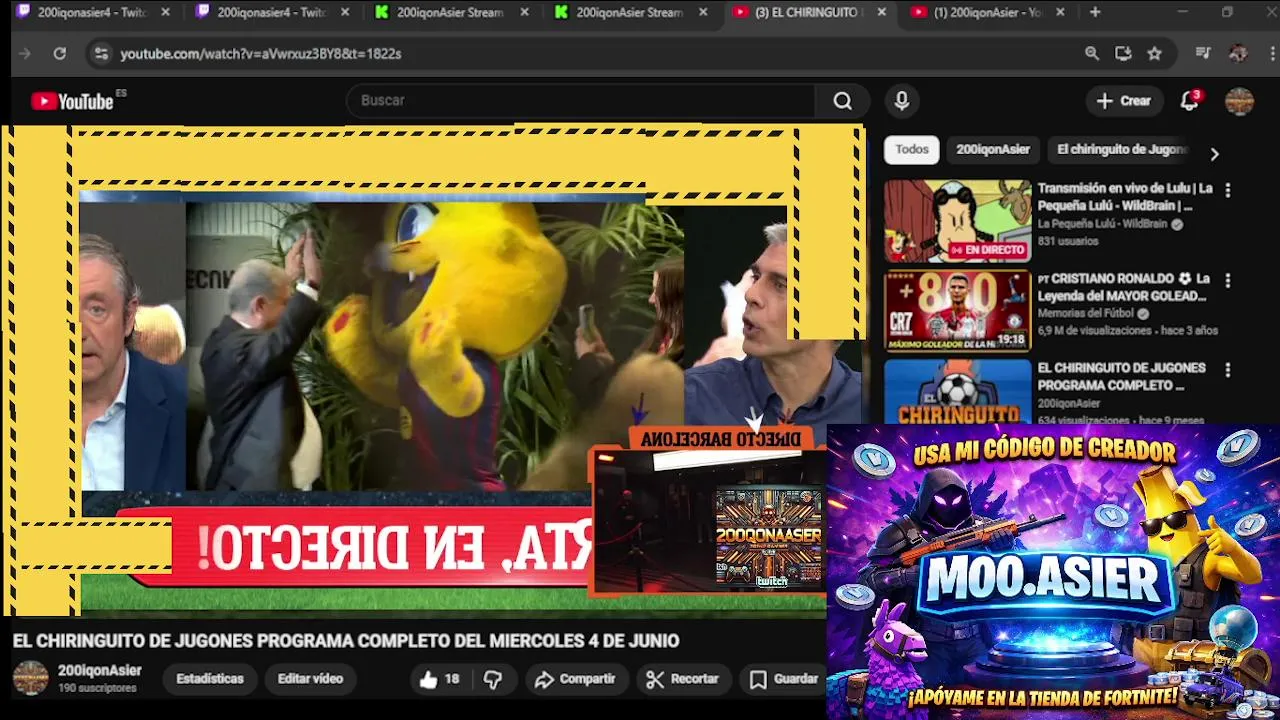
Task: Open the Cristiano Ronaldo CR7 thumbnail
Action: click(x=957, y=311)
